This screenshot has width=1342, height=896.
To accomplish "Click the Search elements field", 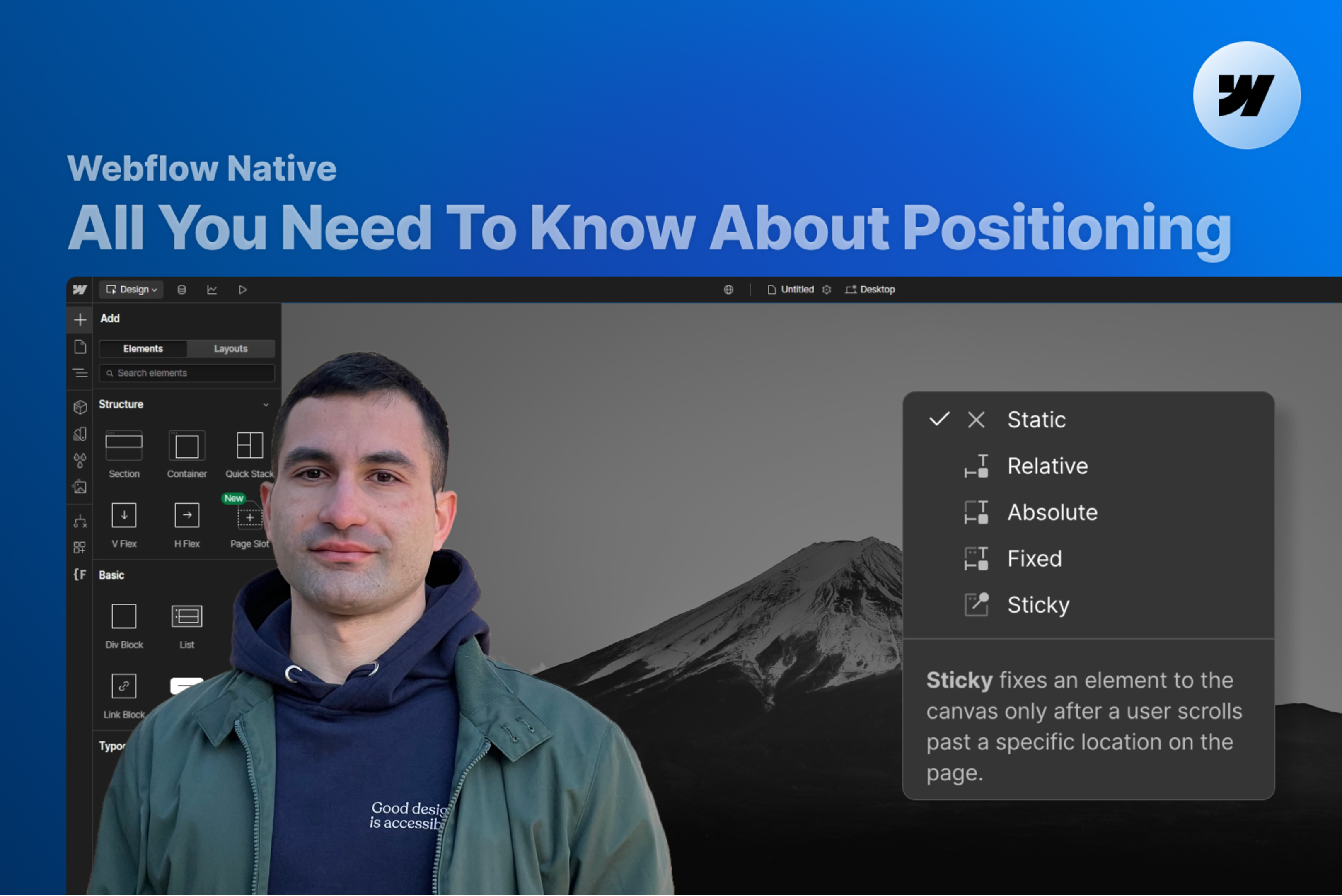I will pyautogui.click(x=187, y=373).
